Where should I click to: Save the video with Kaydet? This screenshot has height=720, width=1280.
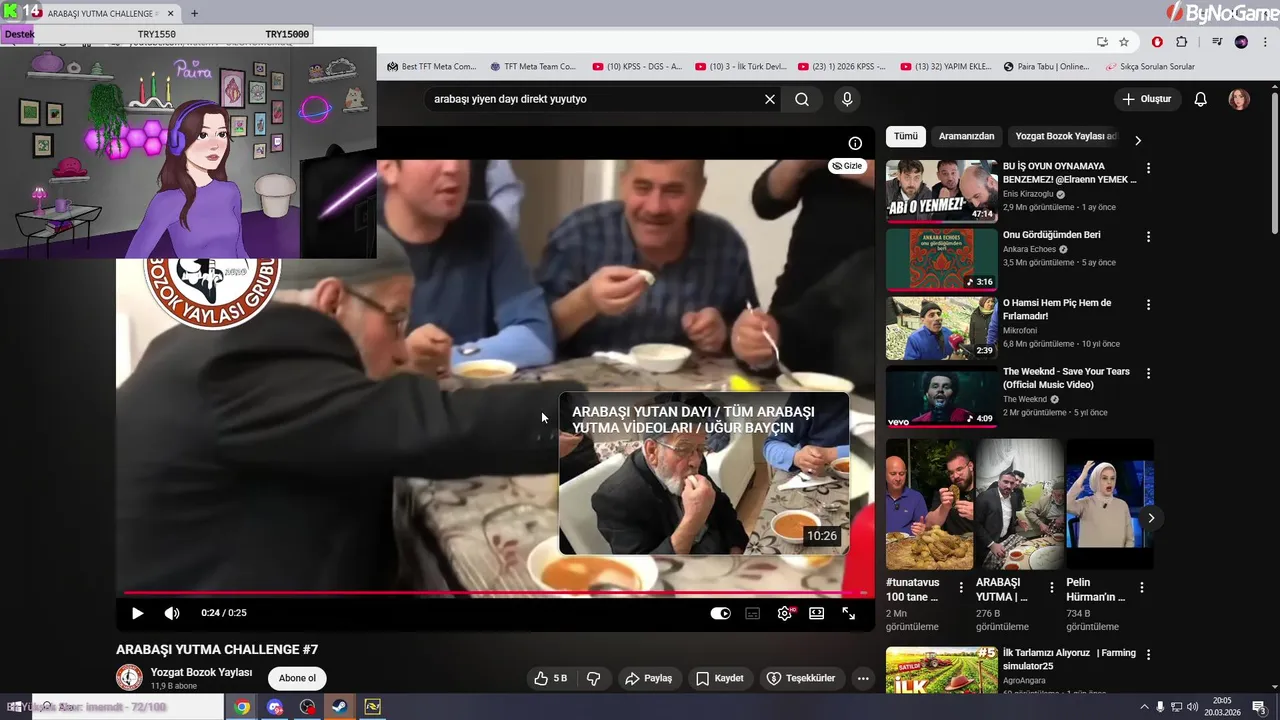click(720, 678)
